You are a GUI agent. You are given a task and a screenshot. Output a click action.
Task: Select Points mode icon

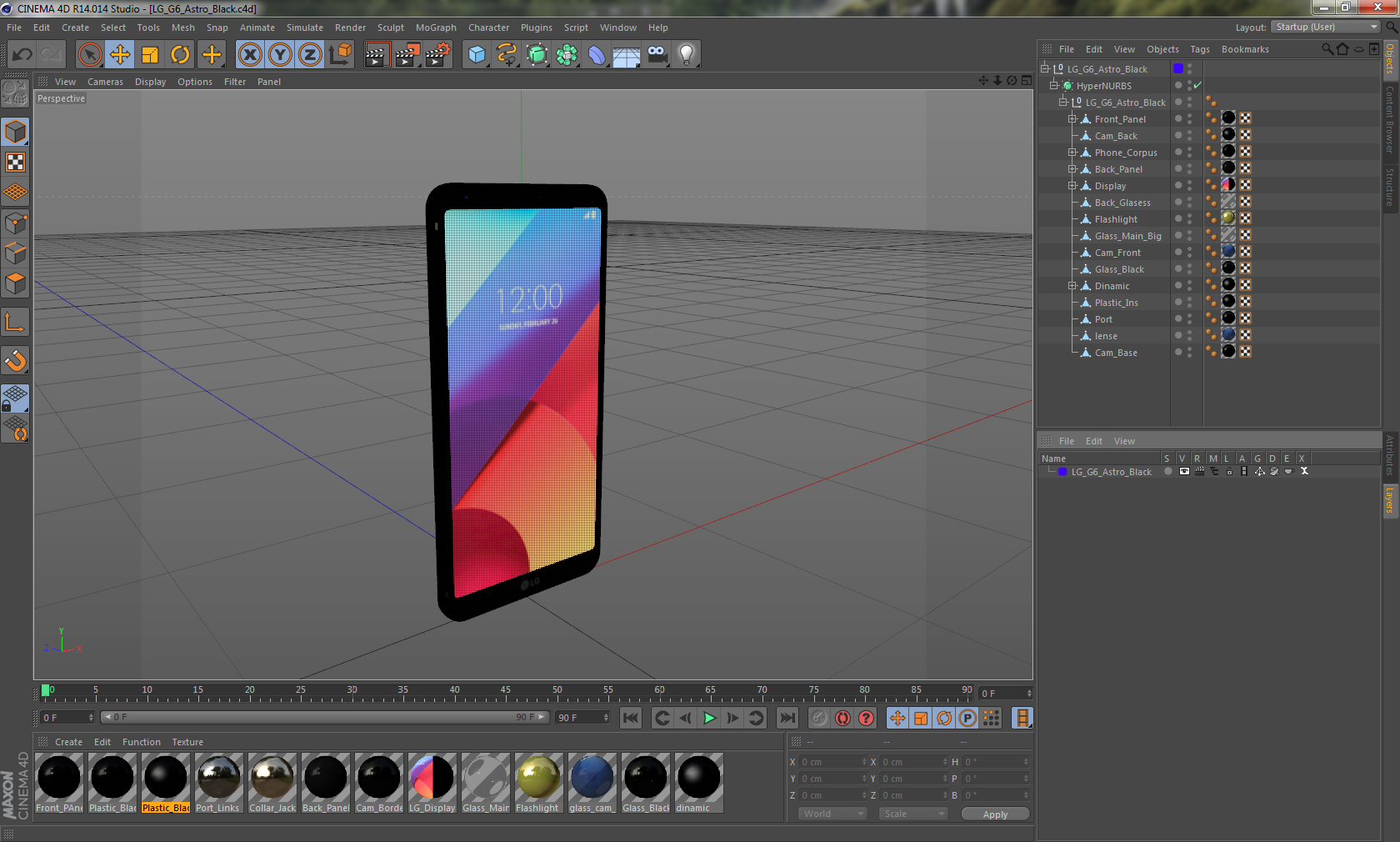(15, 223)
